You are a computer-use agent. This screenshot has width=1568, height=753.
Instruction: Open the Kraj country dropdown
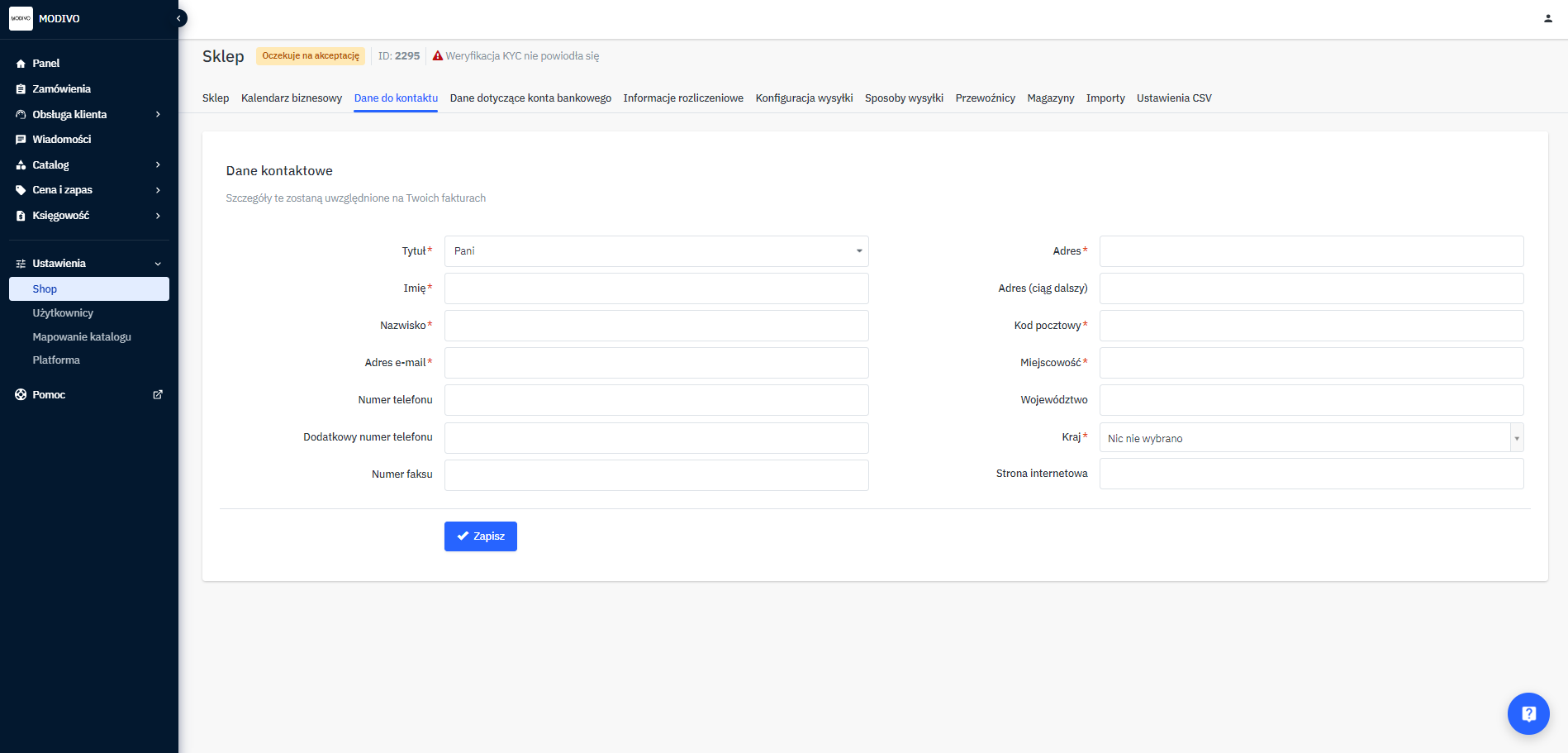[x=1310, y=438]
